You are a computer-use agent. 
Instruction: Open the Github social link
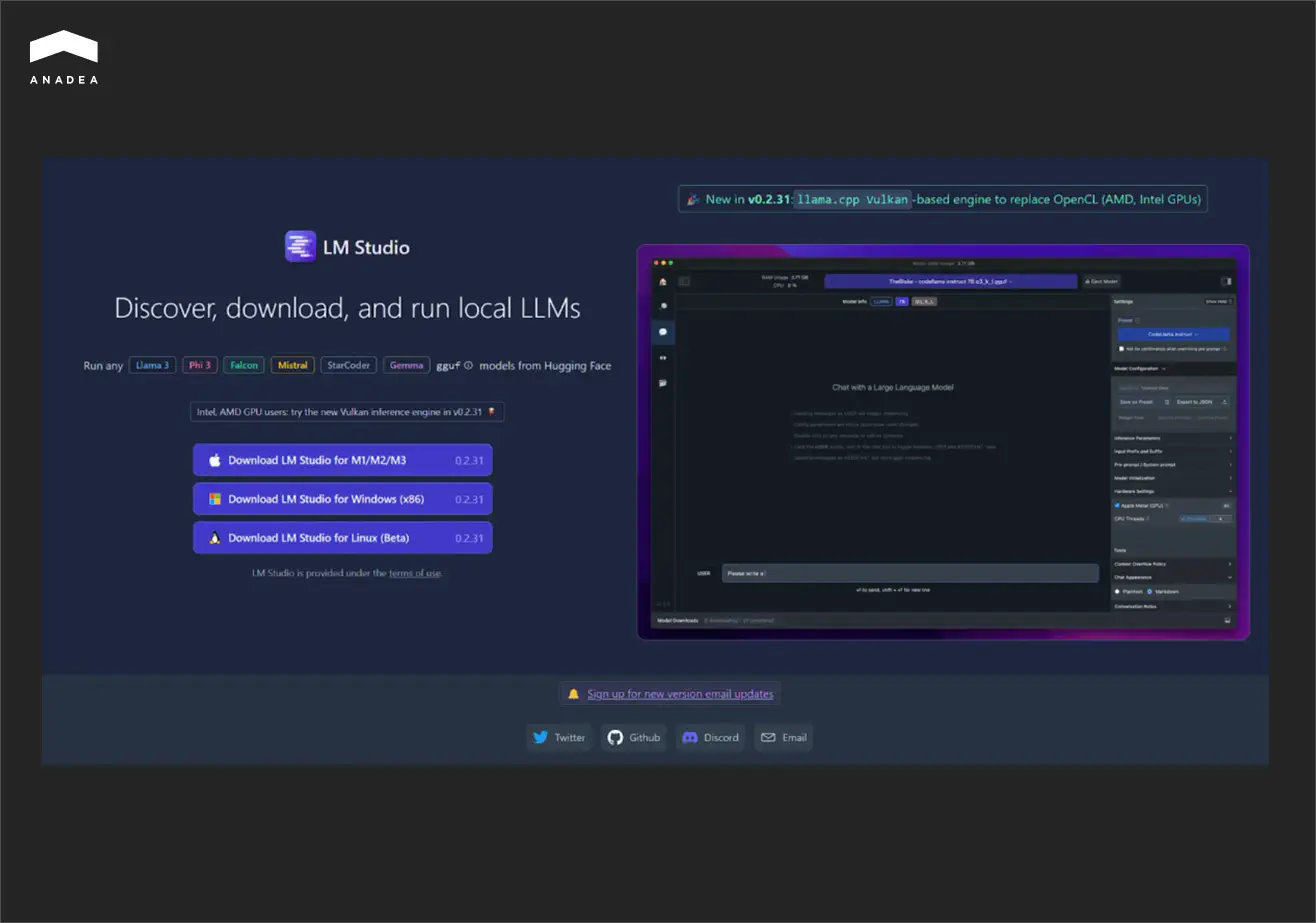634,738
